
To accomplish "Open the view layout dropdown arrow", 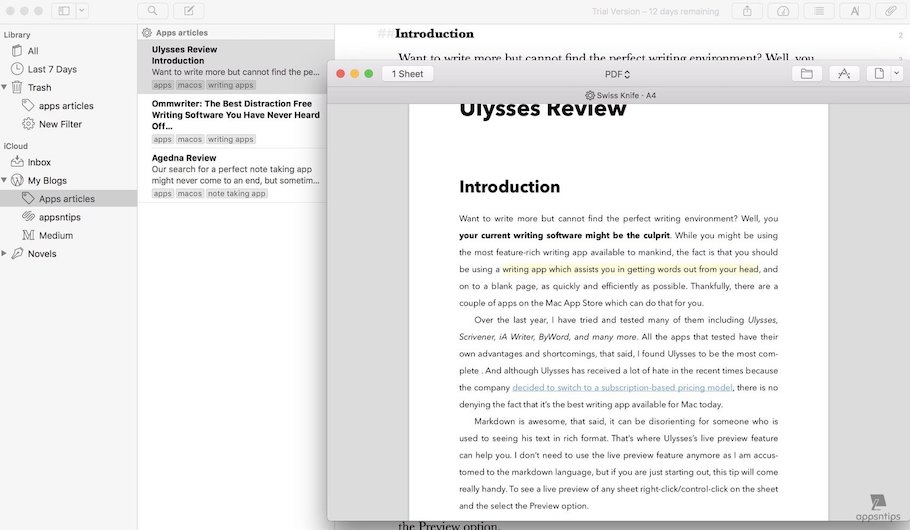I will coord(82,11).
